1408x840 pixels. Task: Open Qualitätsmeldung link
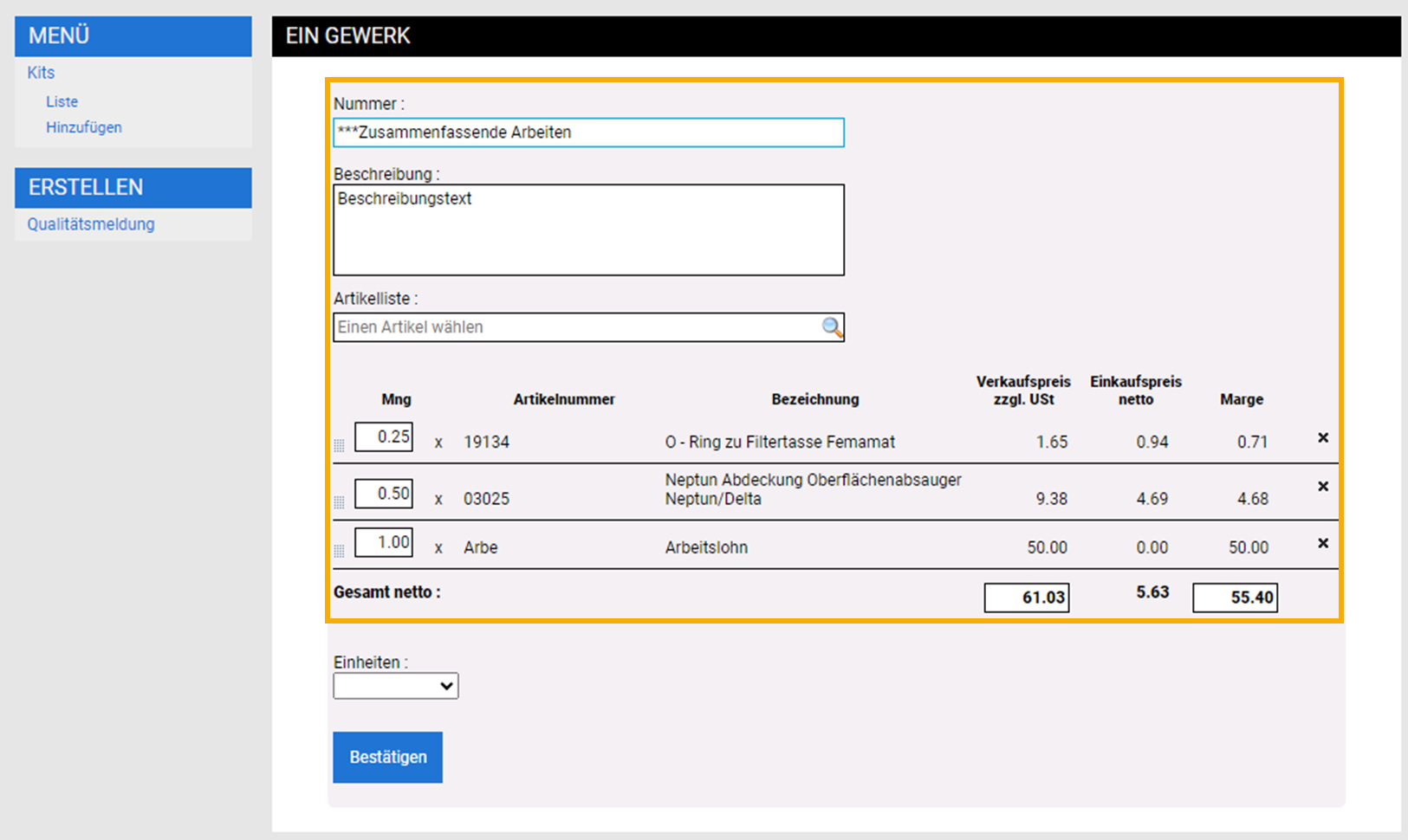click(91, 224)
